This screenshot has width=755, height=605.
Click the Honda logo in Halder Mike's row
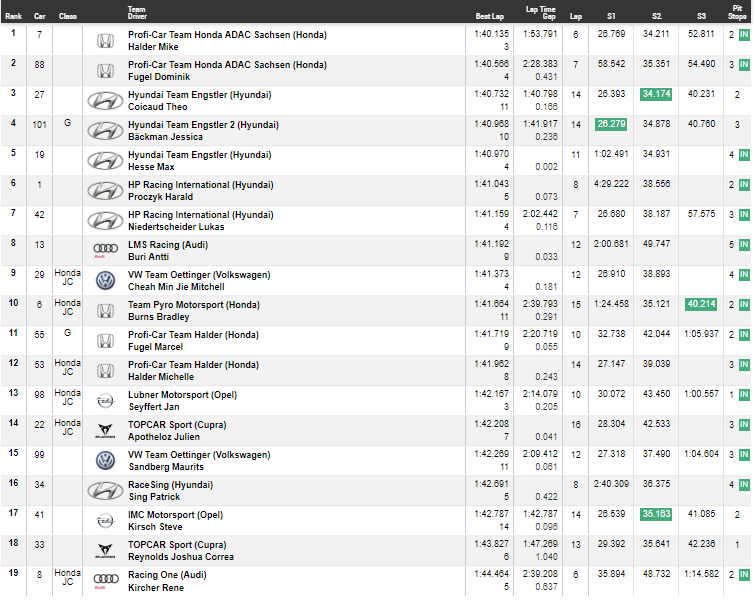click(105, 41)
